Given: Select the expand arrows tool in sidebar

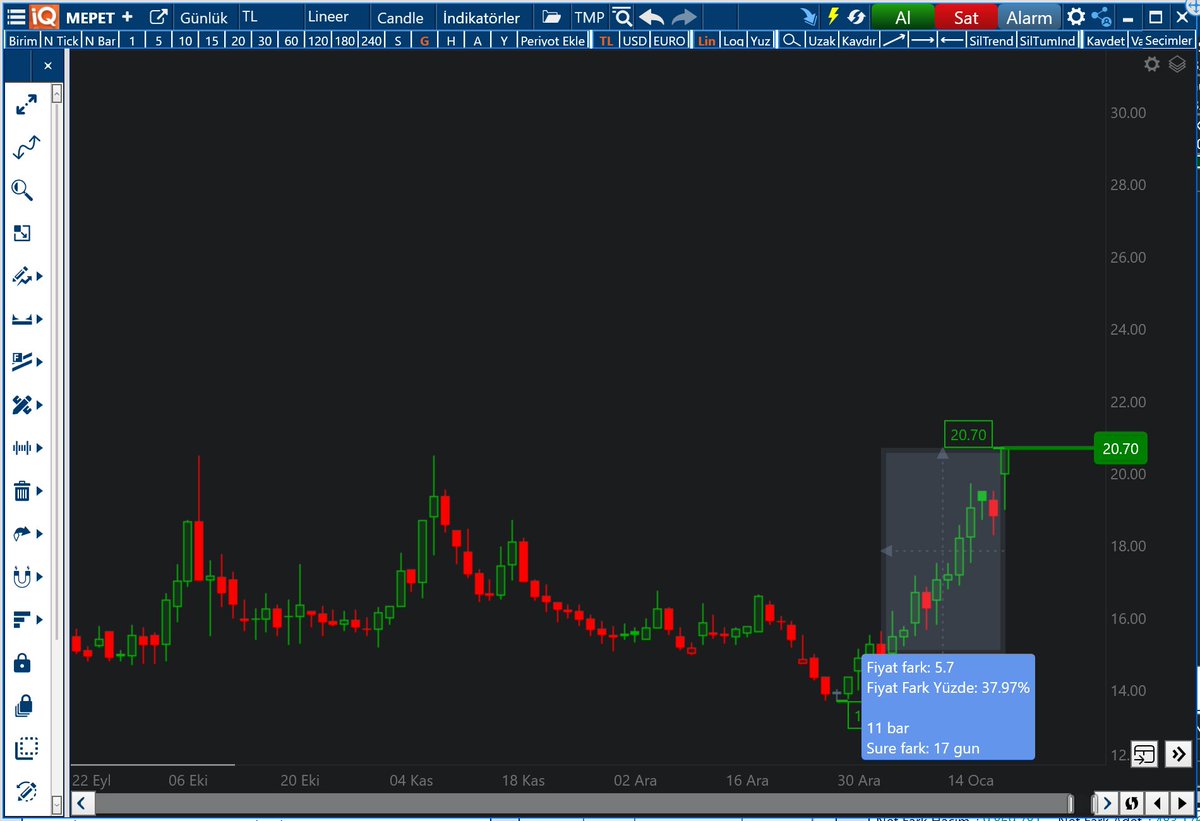Looking at the screenshot, I should pyautogui.click(x=26, y=105).
